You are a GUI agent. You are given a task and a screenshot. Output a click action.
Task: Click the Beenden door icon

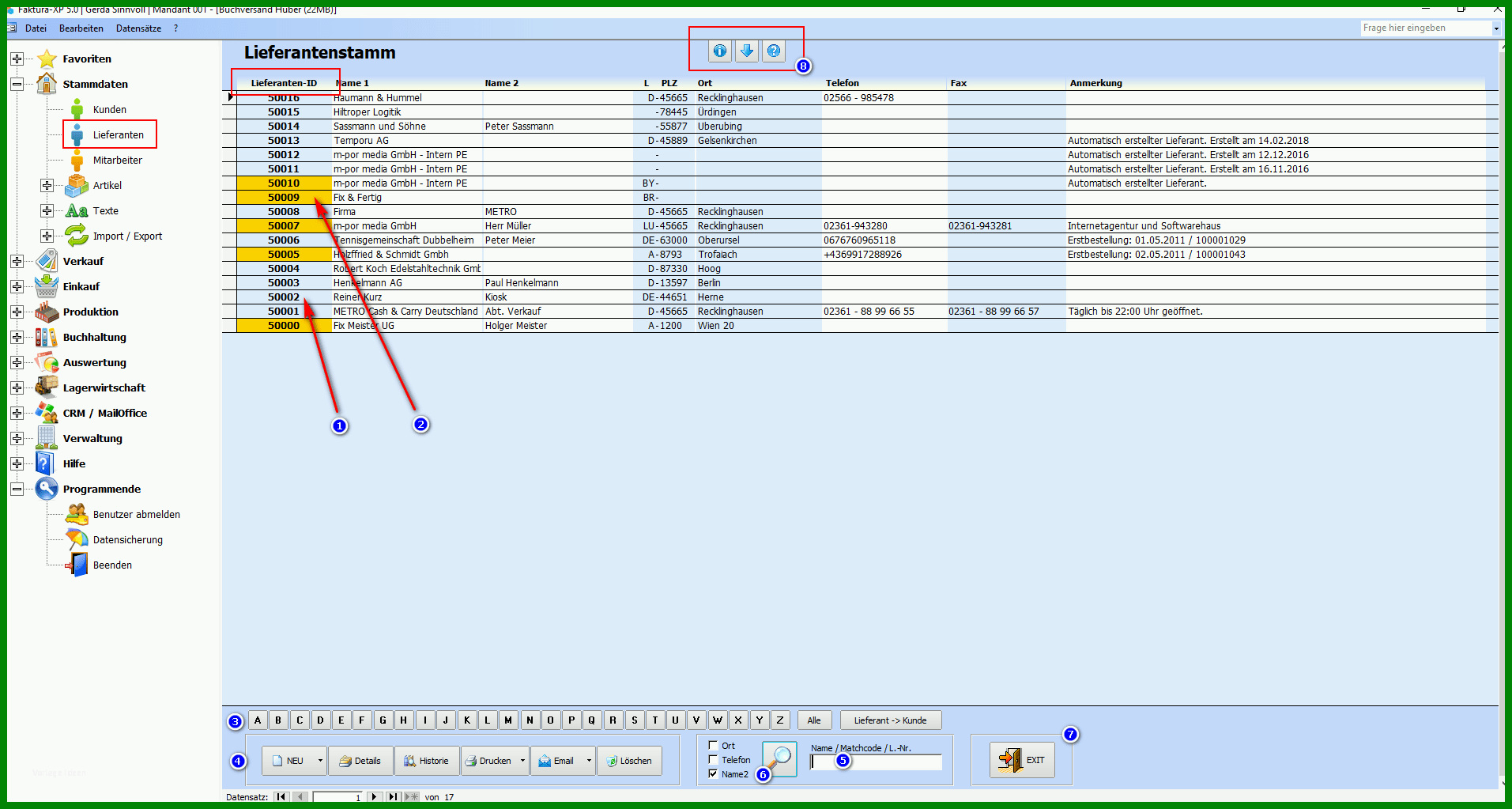pyautogui.click(x=77, y=565)
